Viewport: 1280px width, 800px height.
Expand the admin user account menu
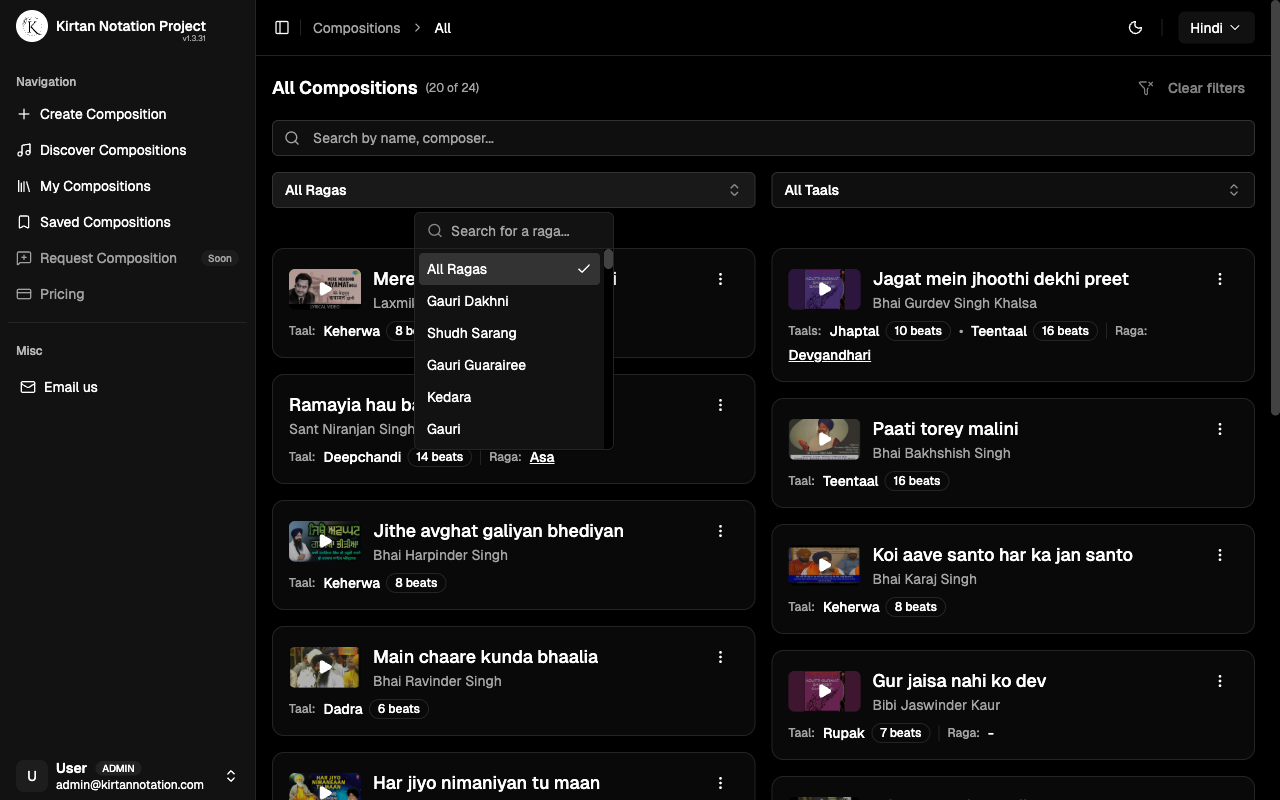[x=230, y=775]
